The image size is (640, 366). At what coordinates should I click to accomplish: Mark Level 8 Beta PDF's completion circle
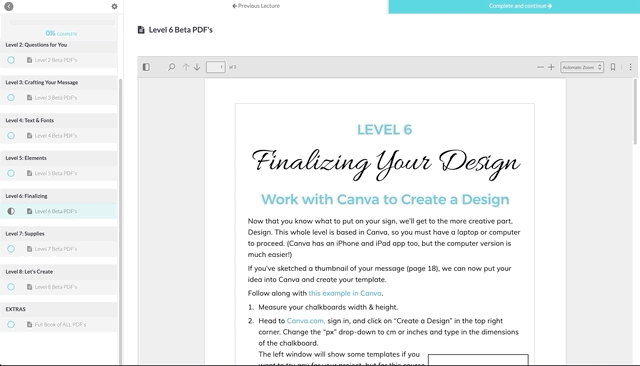(11, 287)
